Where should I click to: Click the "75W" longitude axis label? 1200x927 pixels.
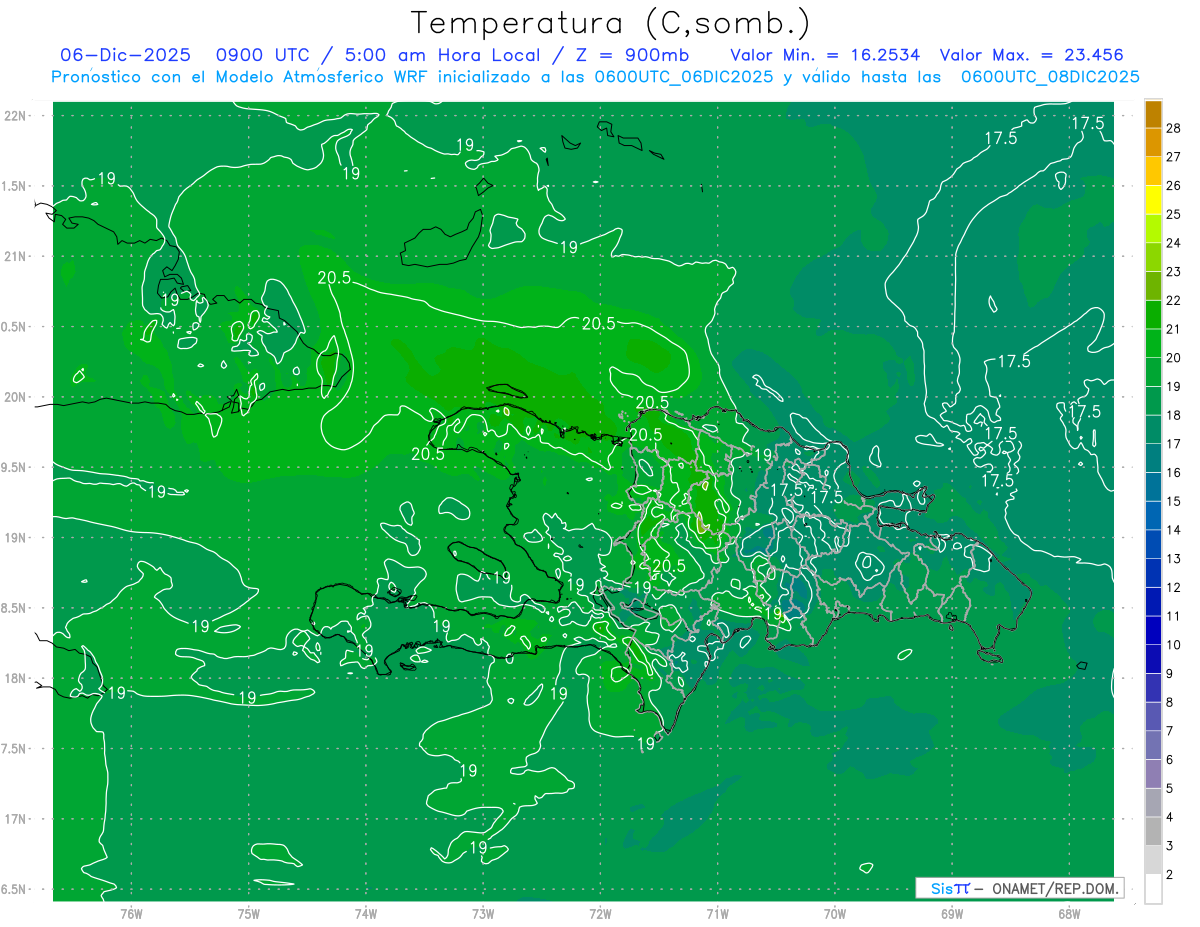[x=249, y=914]
